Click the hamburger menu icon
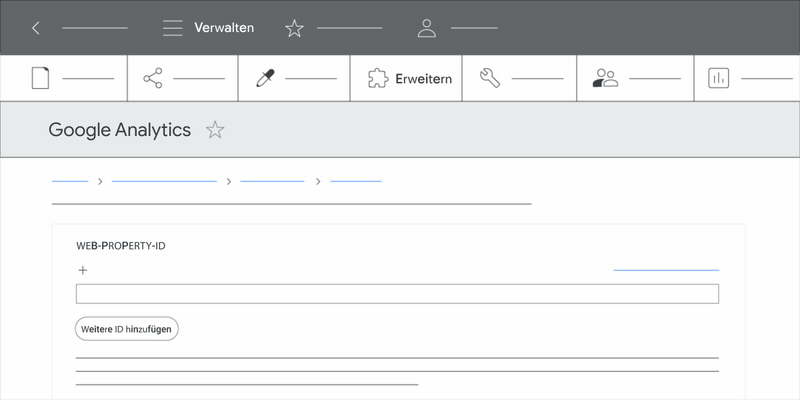The height and width of the screenshot is (400, 800). tap(172, 28)
